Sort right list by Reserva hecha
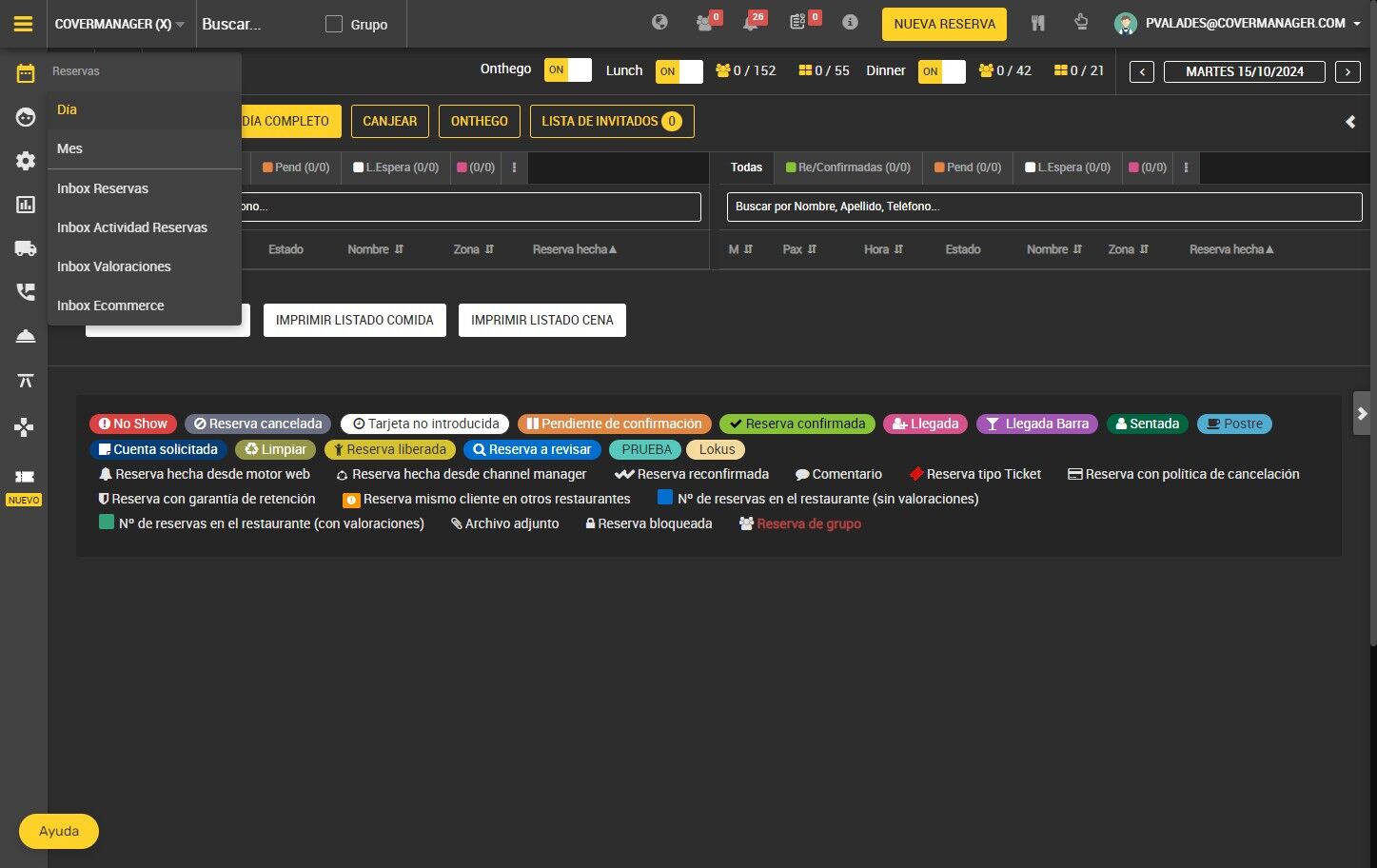 (1231, 249)
